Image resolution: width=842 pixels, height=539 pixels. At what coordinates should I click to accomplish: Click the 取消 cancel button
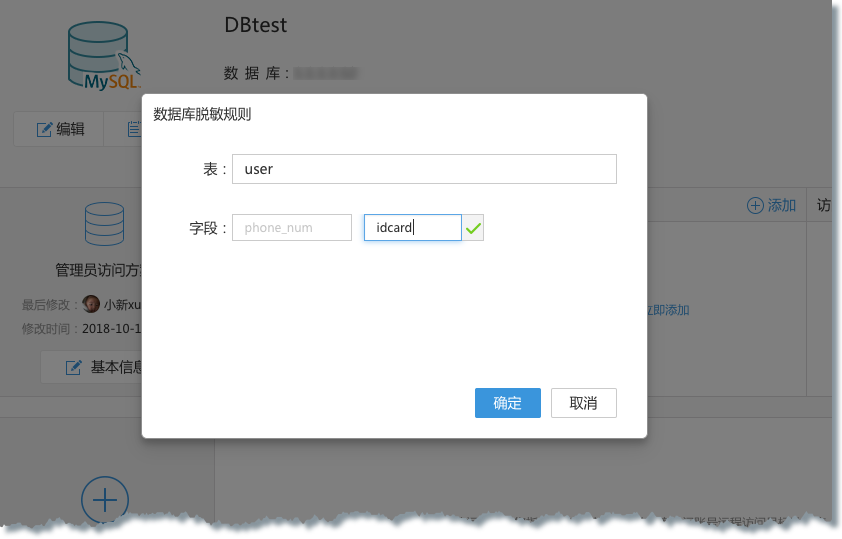[x=584, y=403]
